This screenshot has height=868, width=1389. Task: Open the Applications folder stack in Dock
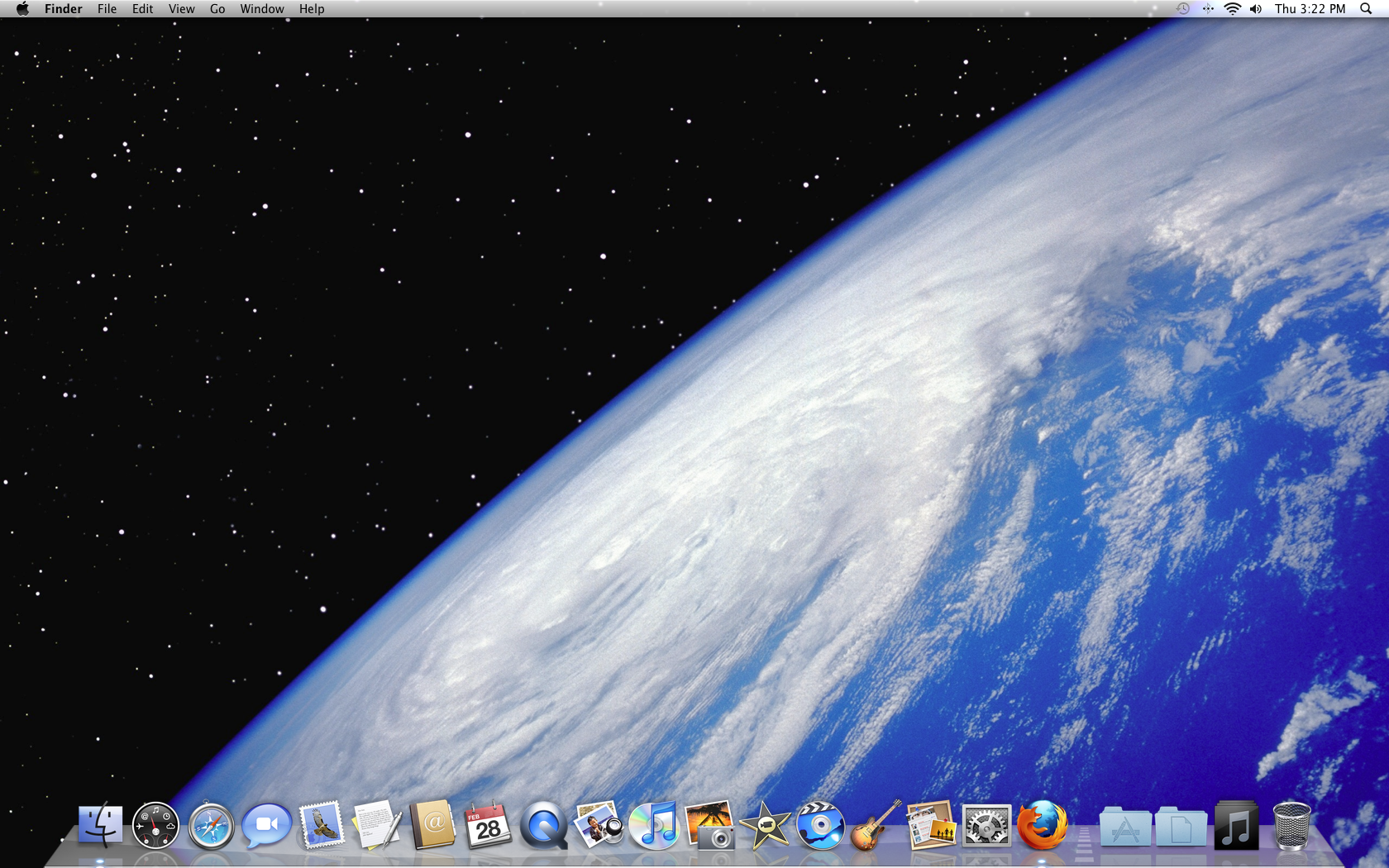click(1125, 826)
